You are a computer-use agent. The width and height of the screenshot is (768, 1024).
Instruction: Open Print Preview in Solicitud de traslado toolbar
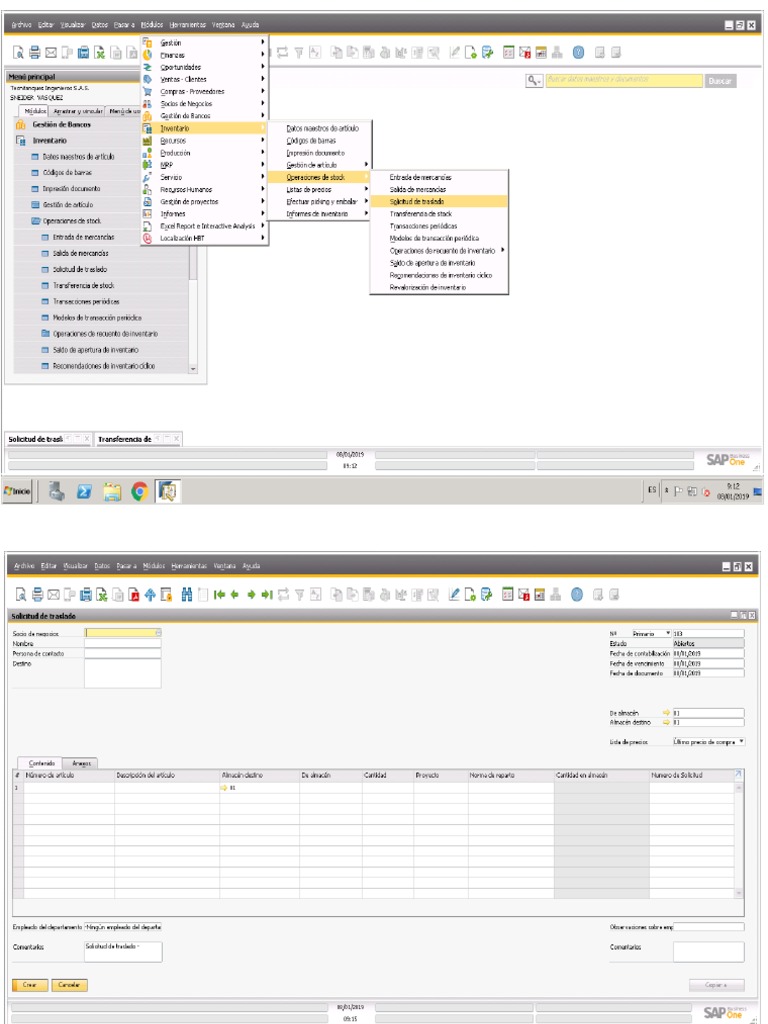point(20,594)
